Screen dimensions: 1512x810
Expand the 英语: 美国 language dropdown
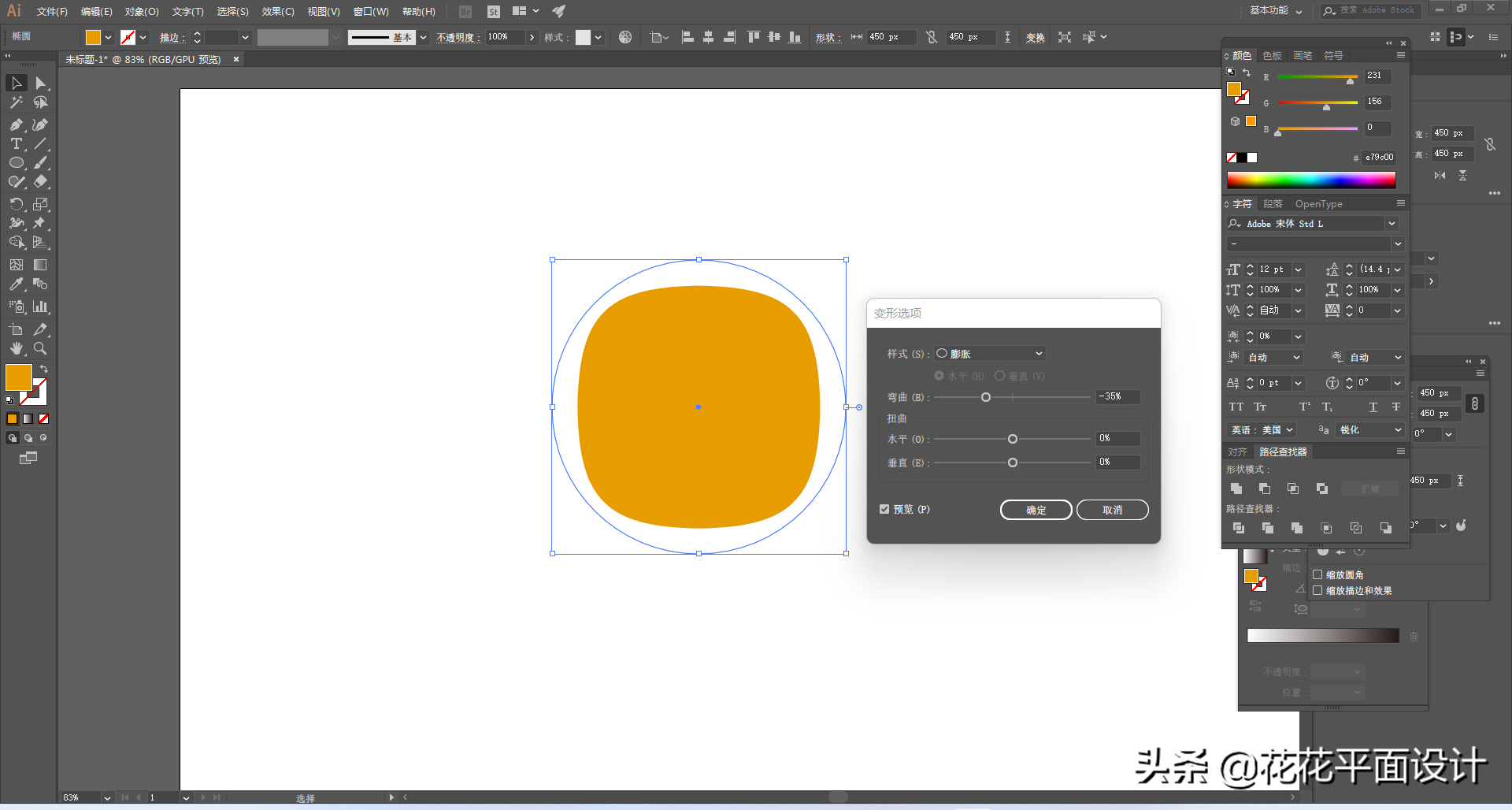point(1262,430)
